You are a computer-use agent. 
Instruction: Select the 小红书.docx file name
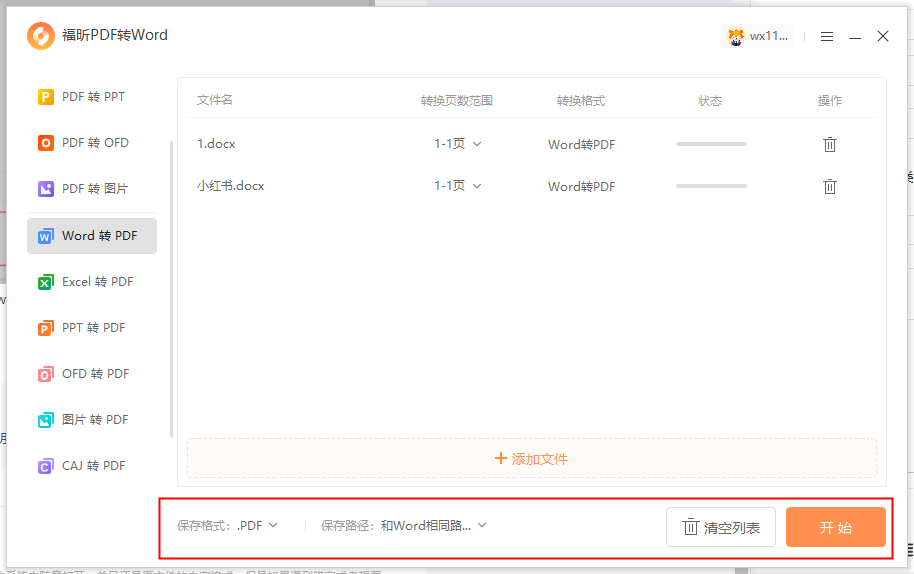click(x=231, y=186)
